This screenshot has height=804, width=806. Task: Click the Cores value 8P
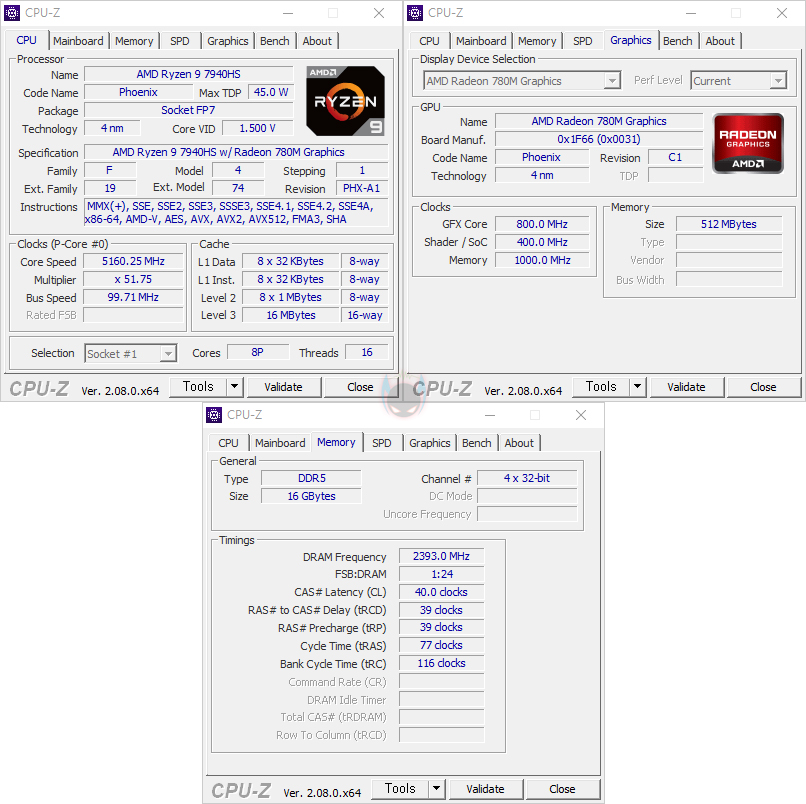258,352
